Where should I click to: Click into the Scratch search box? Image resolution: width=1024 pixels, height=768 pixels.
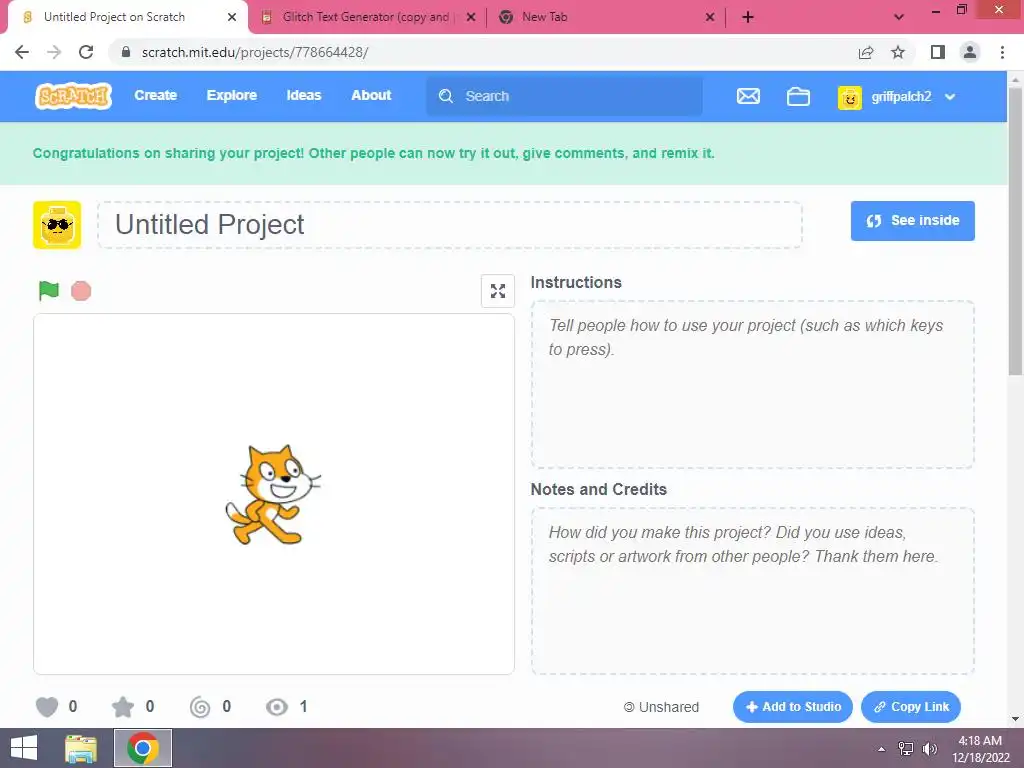(x=565, y=96)
